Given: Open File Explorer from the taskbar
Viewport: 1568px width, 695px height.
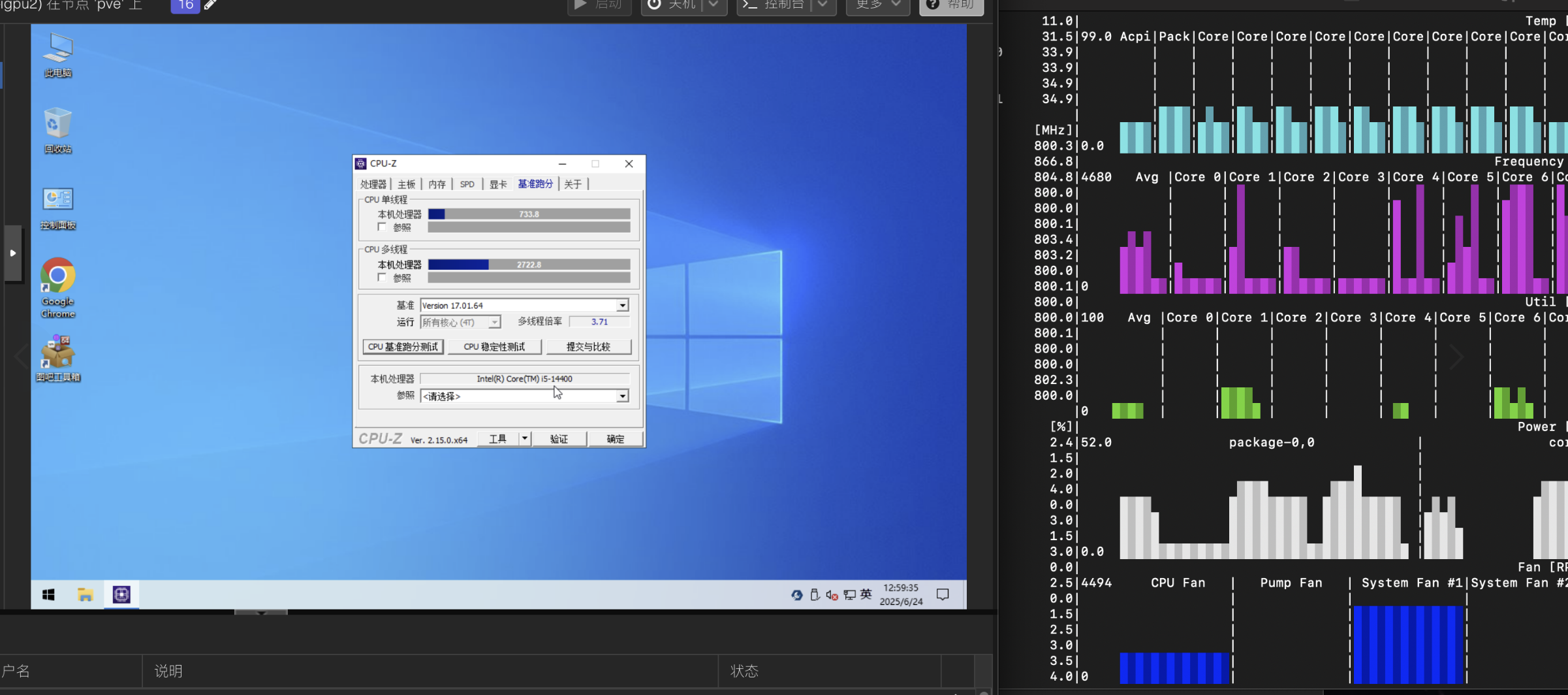Looking at the screenshot, I should (x=85, y=594).
